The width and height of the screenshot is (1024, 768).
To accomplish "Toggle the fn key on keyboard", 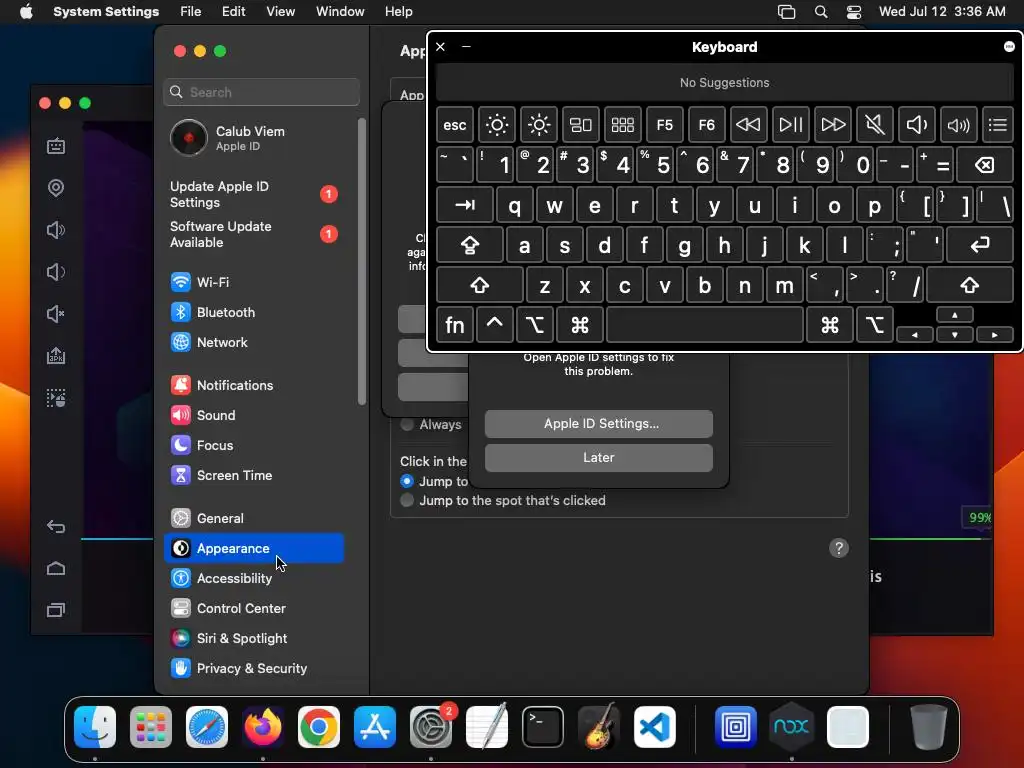I will tap(455, 325).
